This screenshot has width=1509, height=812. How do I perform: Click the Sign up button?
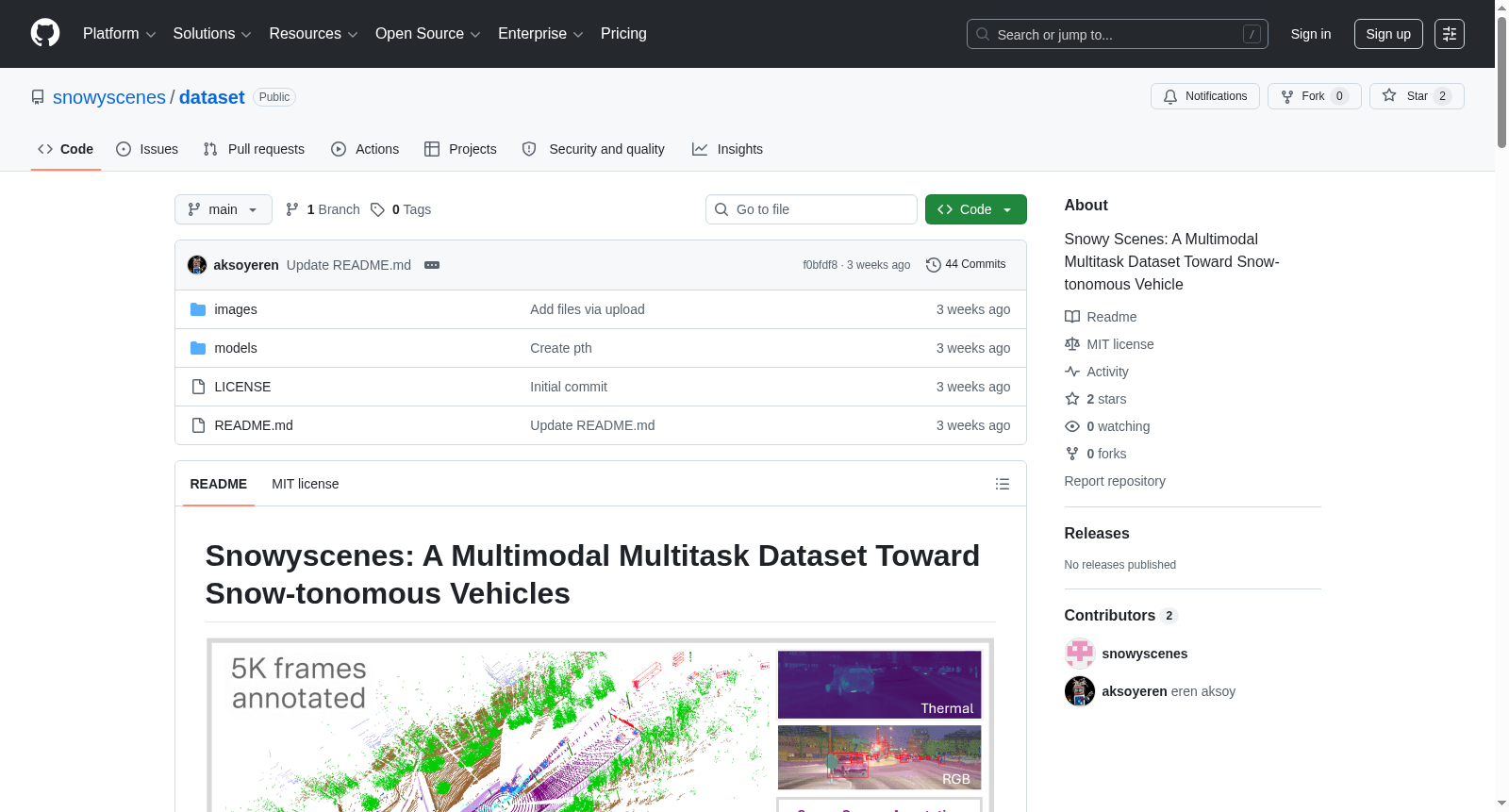1388,34
